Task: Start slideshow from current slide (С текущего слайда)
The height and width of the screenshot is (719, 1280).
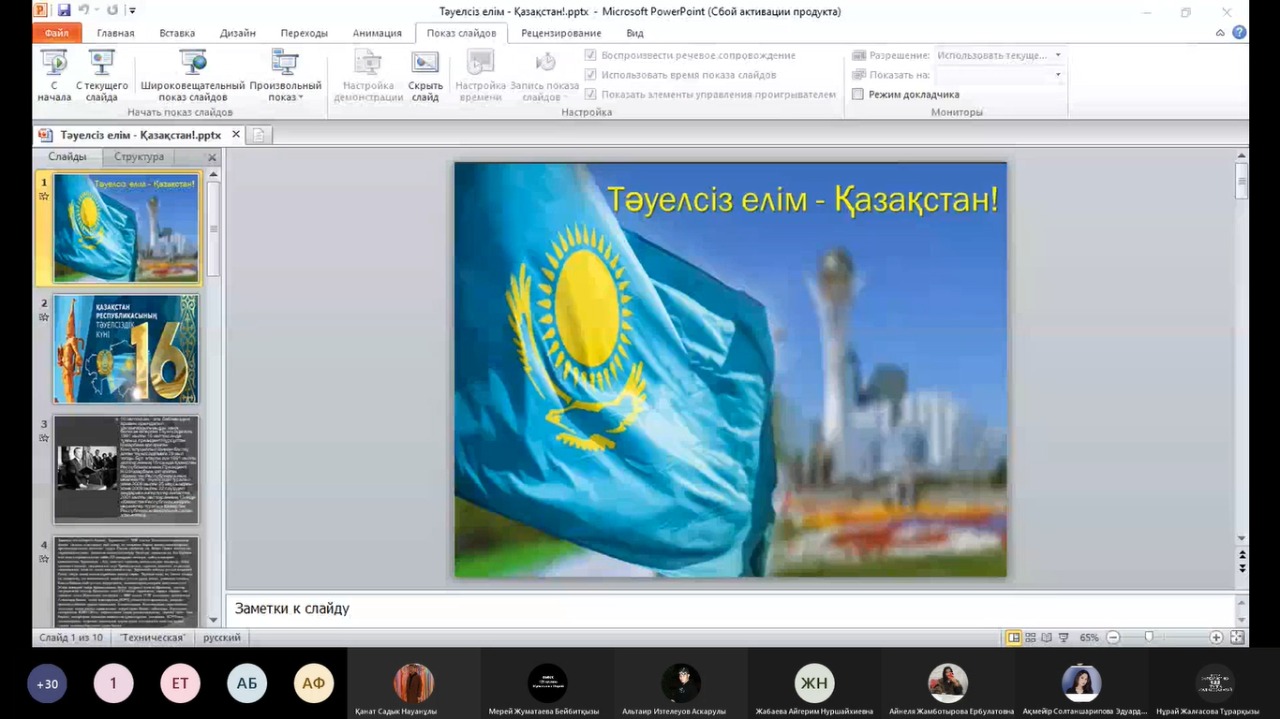Action: [x=101, y=76]
